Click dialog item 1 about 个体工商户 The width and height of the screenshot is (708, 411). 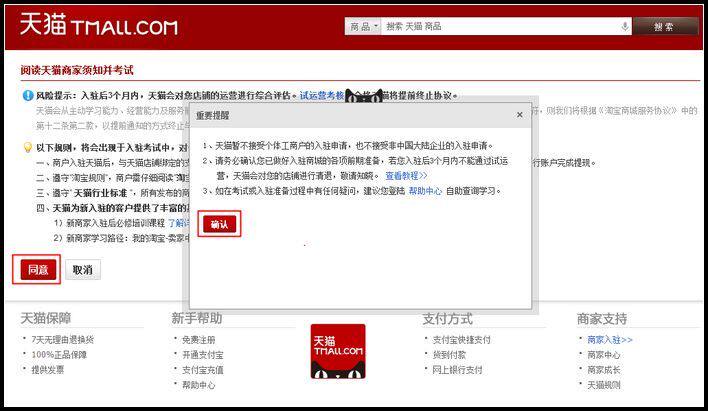click(348, 145)
